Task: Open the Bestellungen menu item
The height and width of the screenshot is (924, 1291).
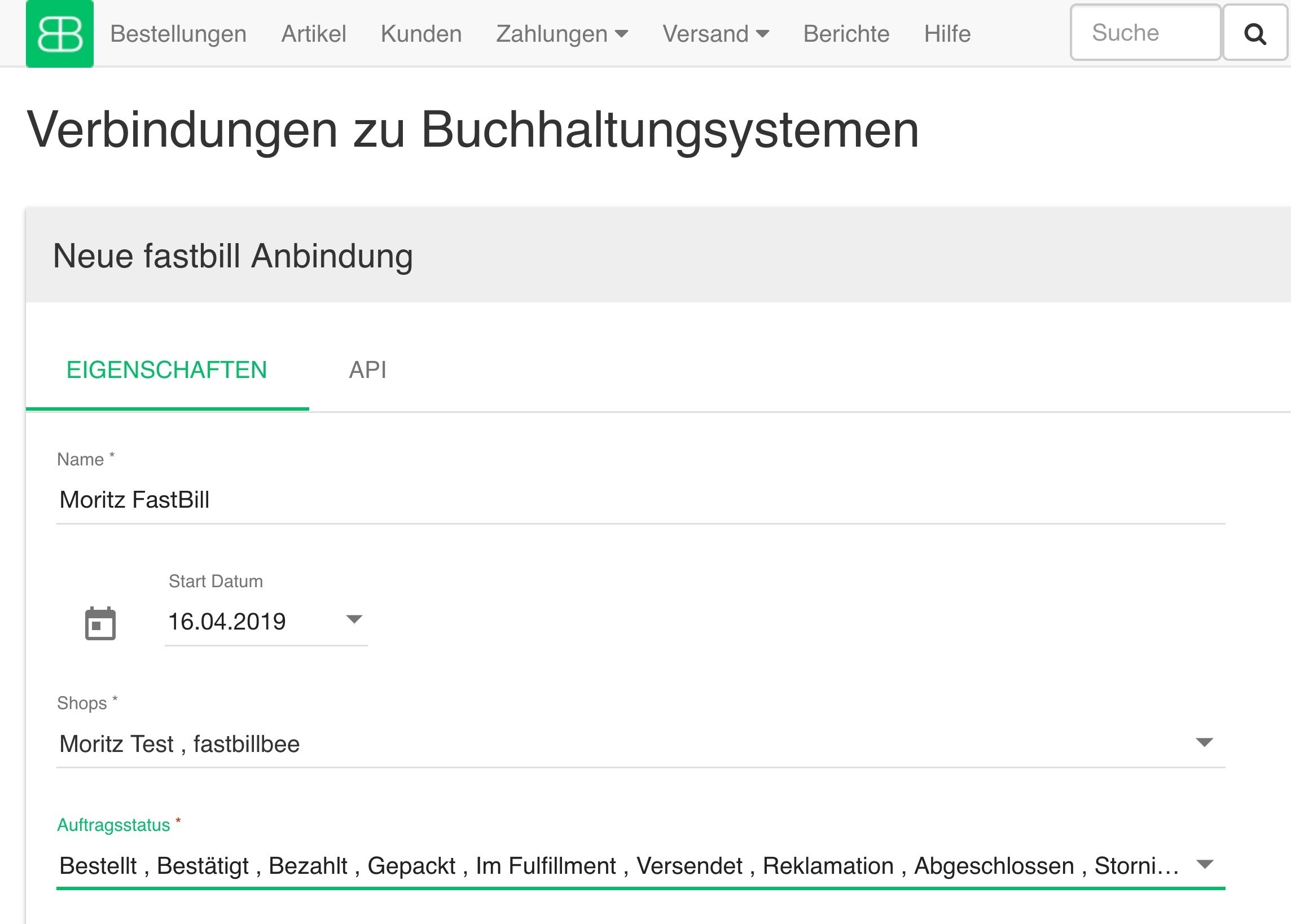Action: [178, 34]
